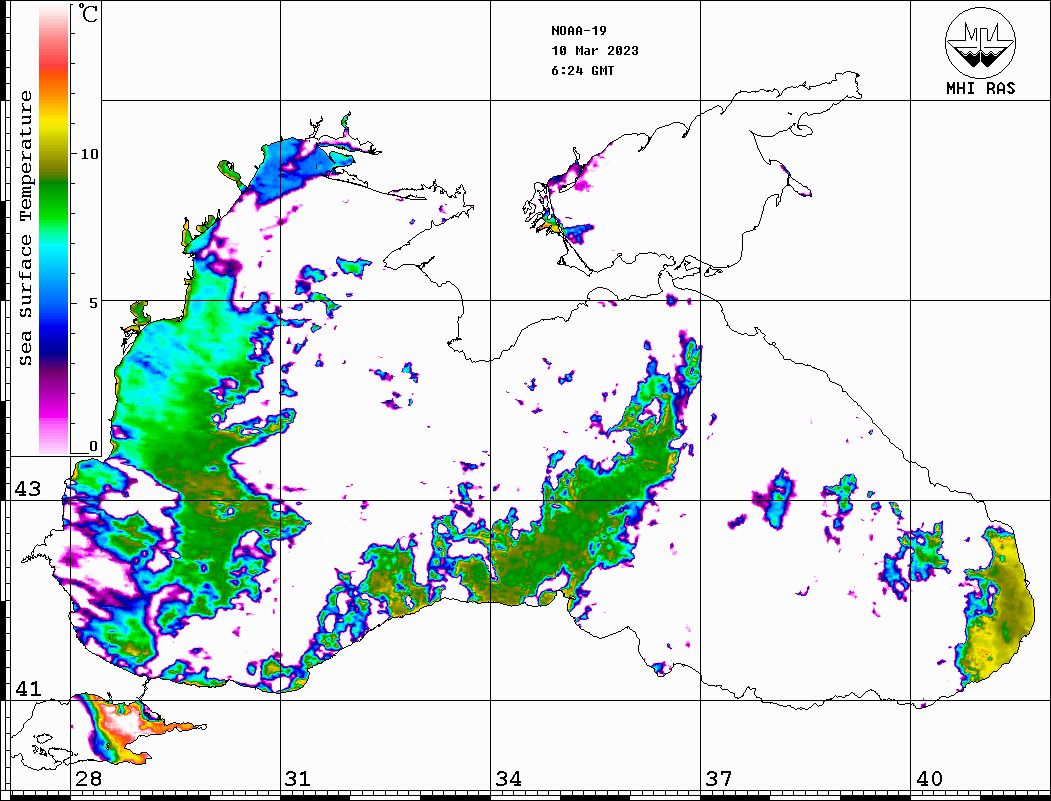Click the longitude label 34

(x=509, y=779)
